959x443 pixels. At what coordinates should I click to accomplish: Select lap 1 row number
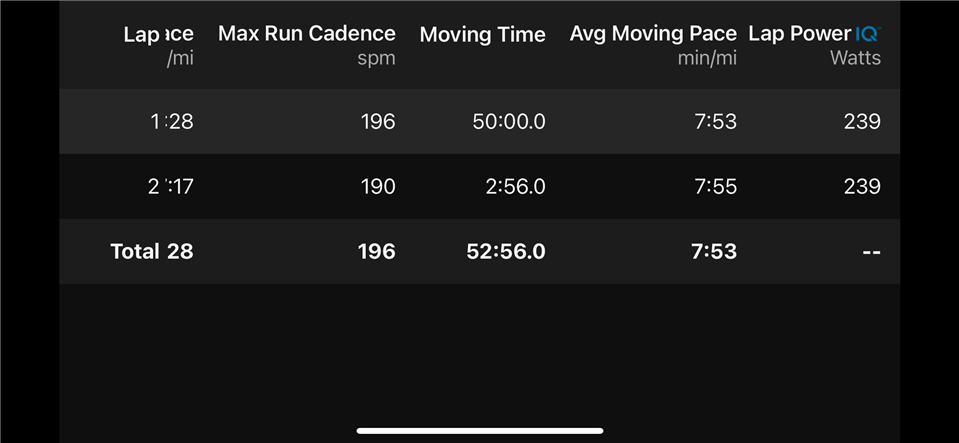tap(155, 122)
